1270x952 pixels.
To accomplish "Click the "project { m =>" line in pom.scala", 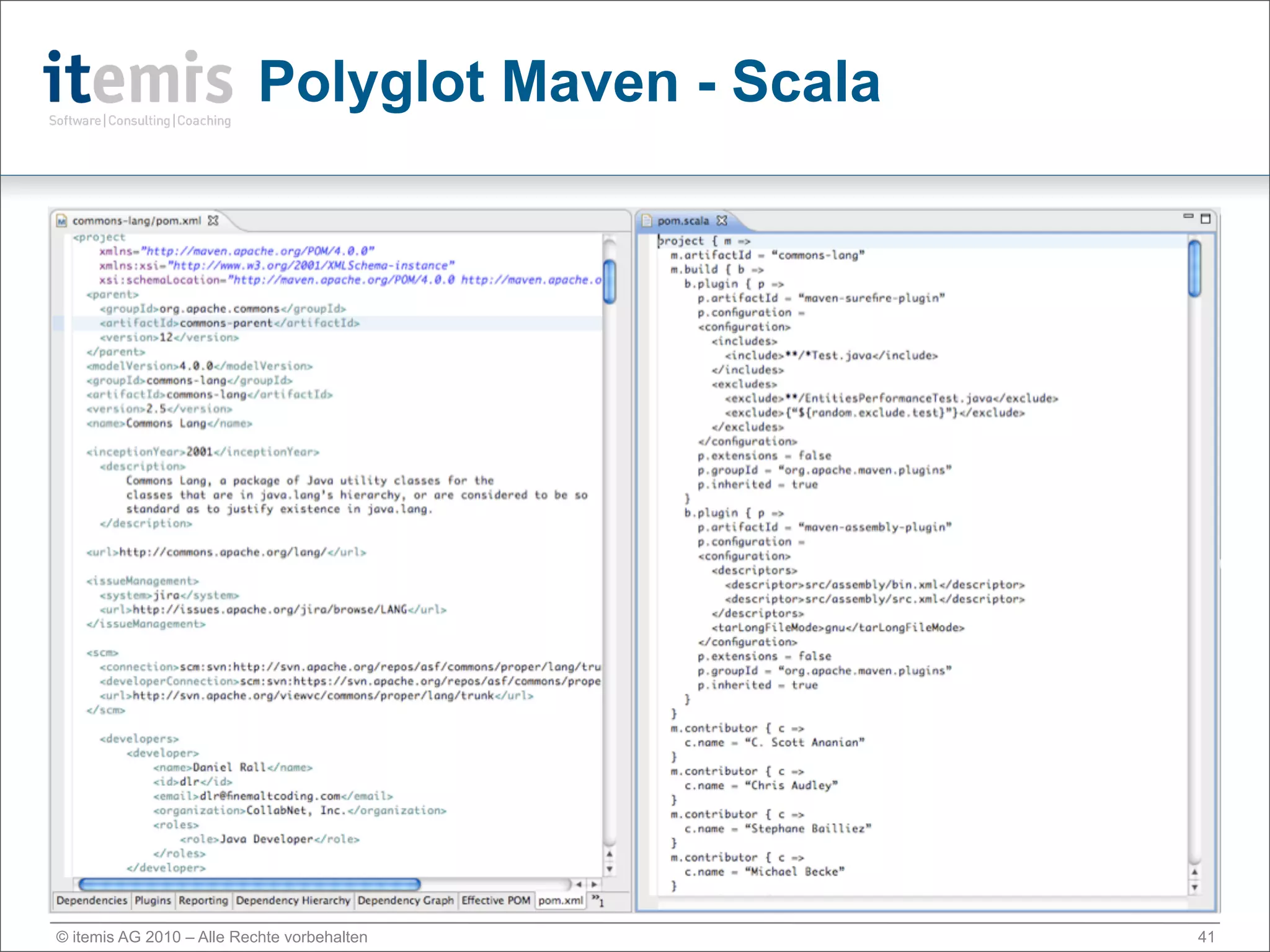I will [704, 241].
